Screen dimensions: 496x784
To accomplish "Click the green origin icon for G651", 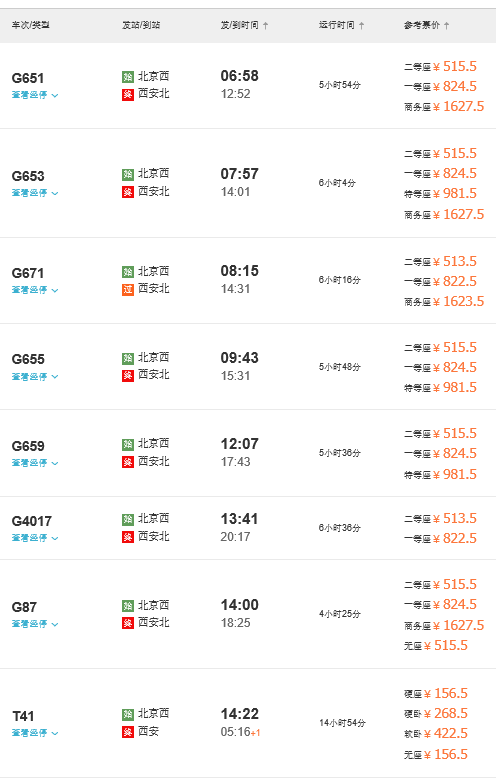I will click(128, 76).
